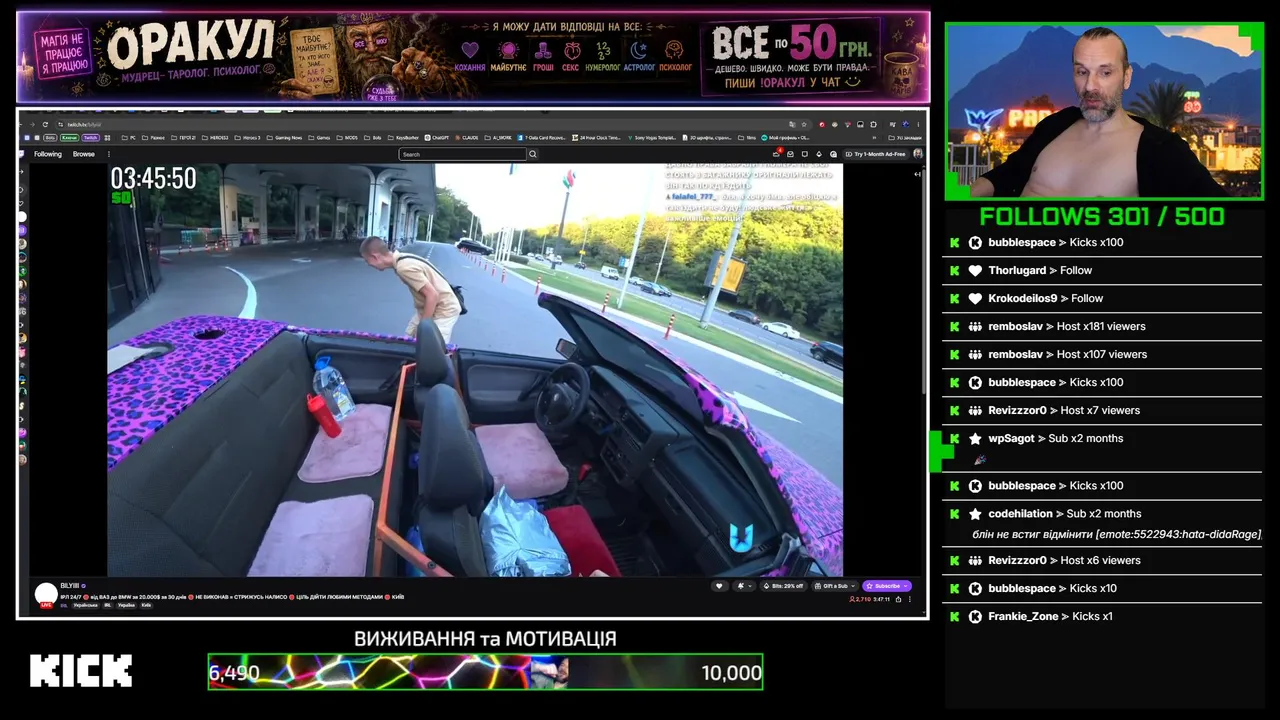Image resolution: width=1280 pixels, height=720 pixels.
Task: Click the codehilation Sub x2 months row
Action: pyautogui.click(x=1102, y=523)
